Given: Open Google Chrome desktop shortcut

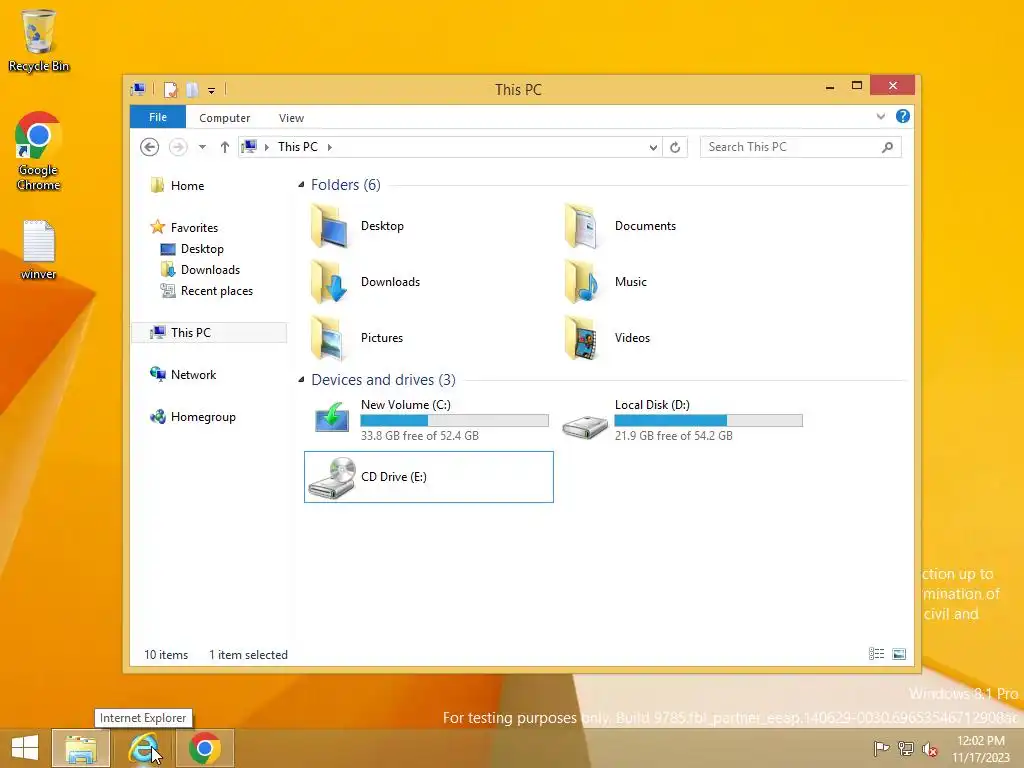Looking at the screenshot, I should 39,152.
